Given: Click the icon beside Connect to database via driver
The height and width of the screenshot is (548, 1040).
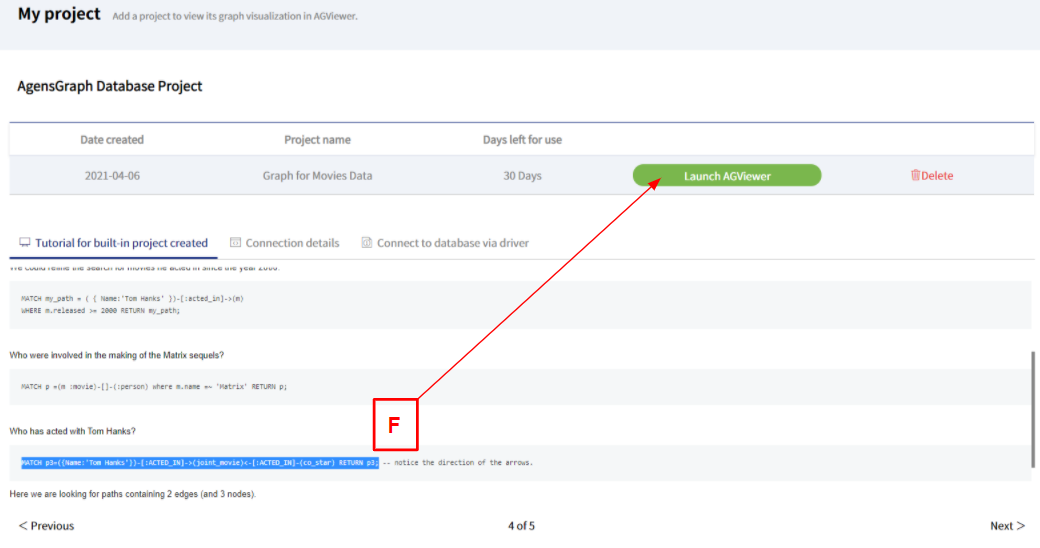Looking at the screenshot, I should (x=367, y=242).
